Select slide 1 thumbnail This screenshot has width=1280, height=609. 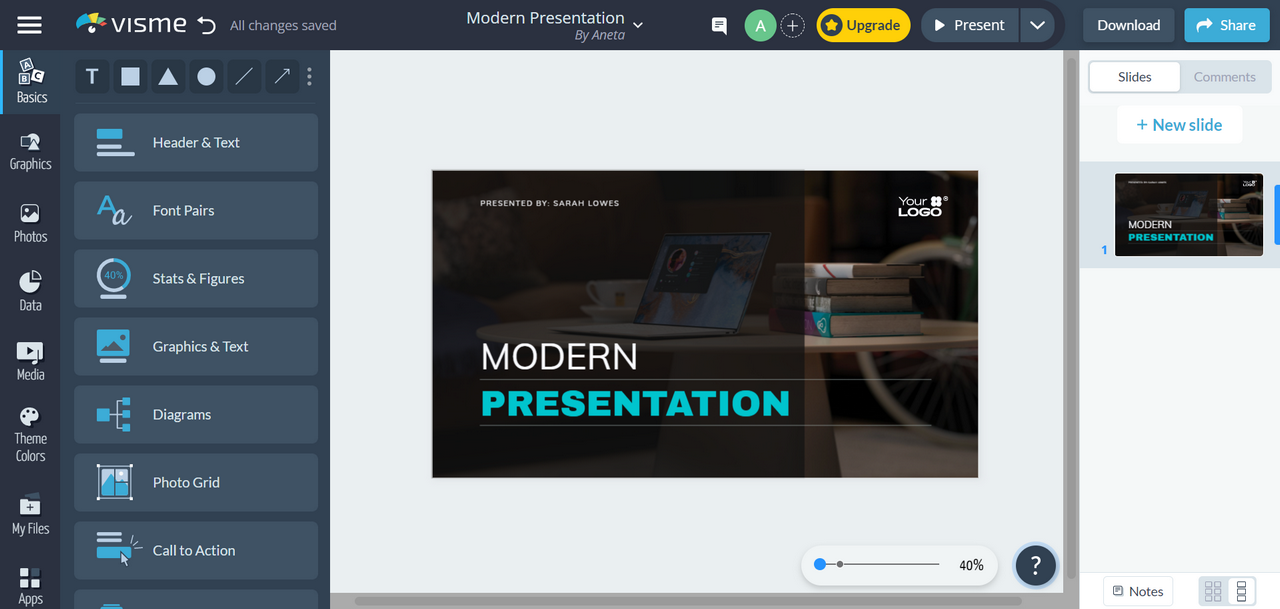[1189, 215]
